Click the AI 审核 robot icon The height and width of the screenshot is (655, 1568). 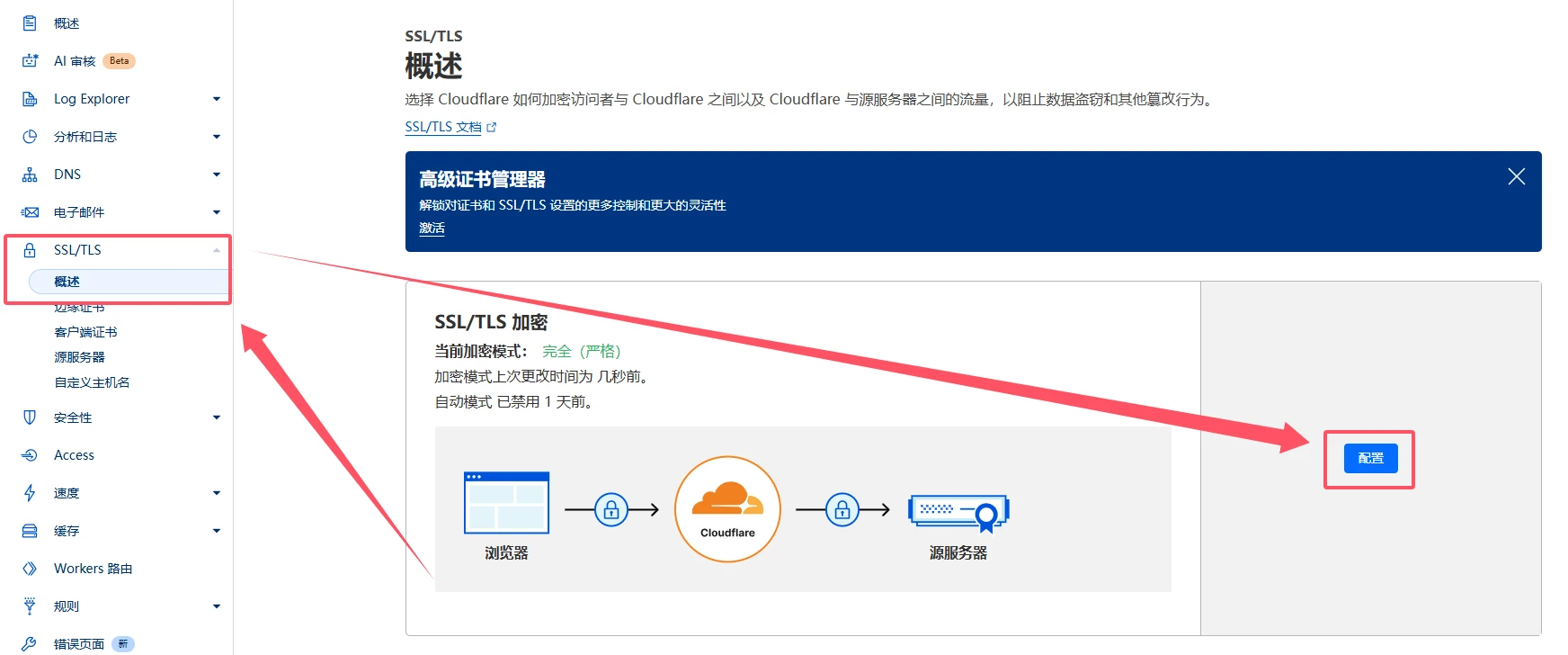[30, 61]
